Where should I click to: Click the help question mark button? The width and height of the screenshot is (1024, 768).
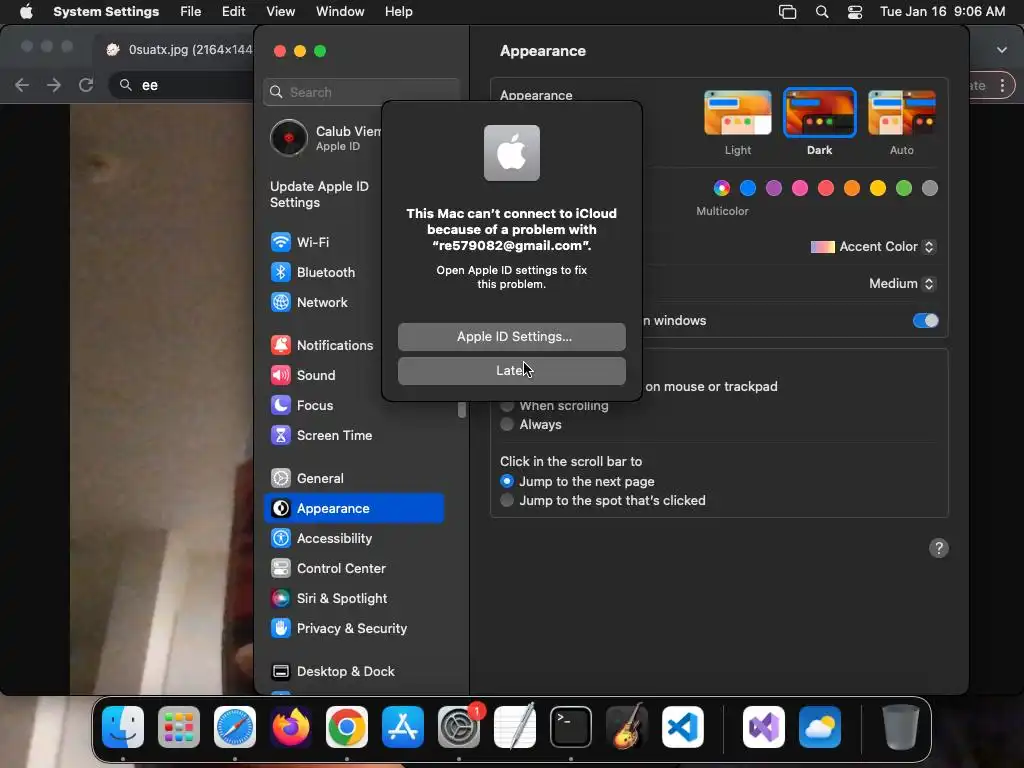click(938, 549)
